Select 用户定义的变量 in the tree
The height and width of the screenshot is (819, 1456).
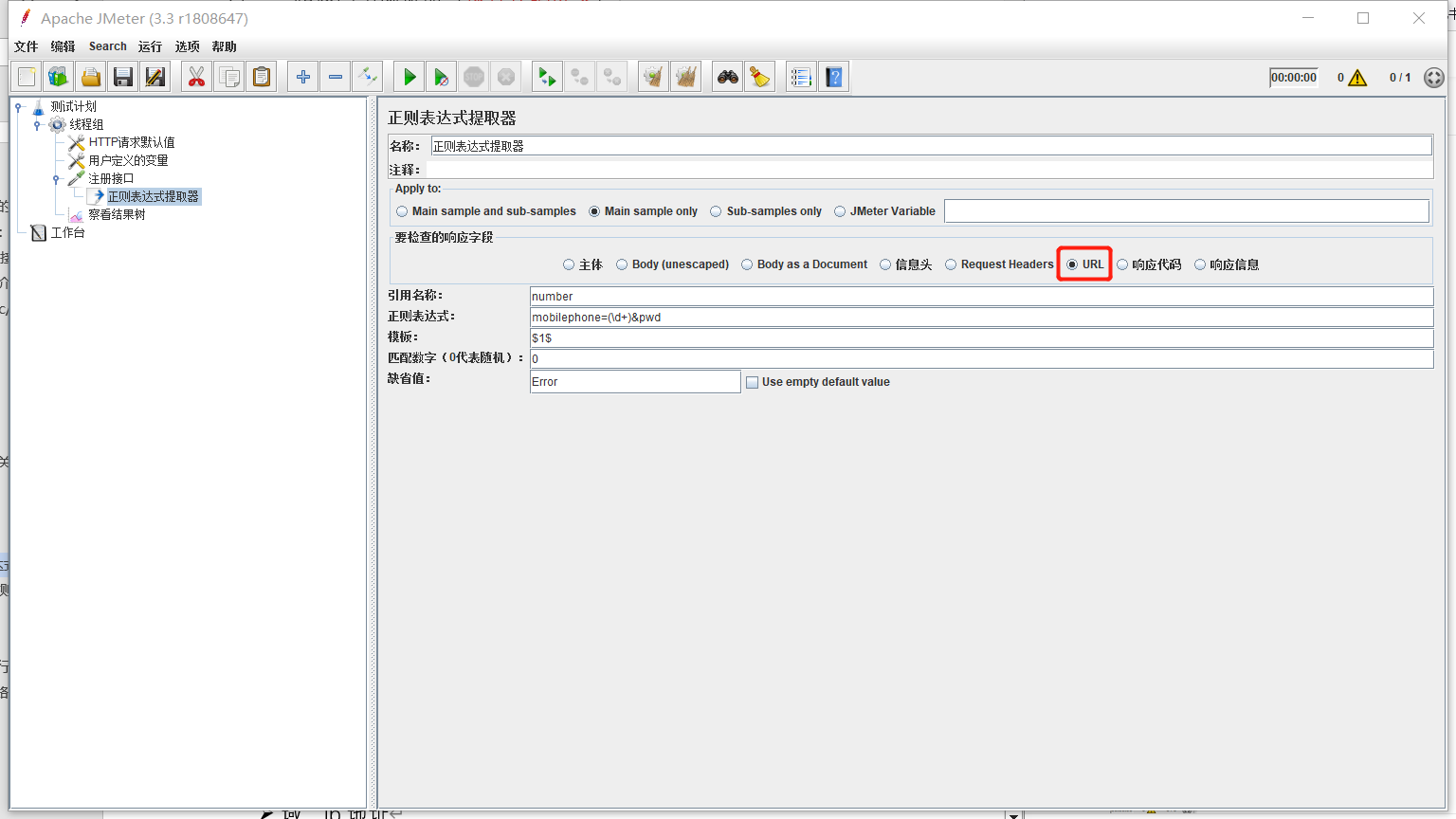pos(128,160)
